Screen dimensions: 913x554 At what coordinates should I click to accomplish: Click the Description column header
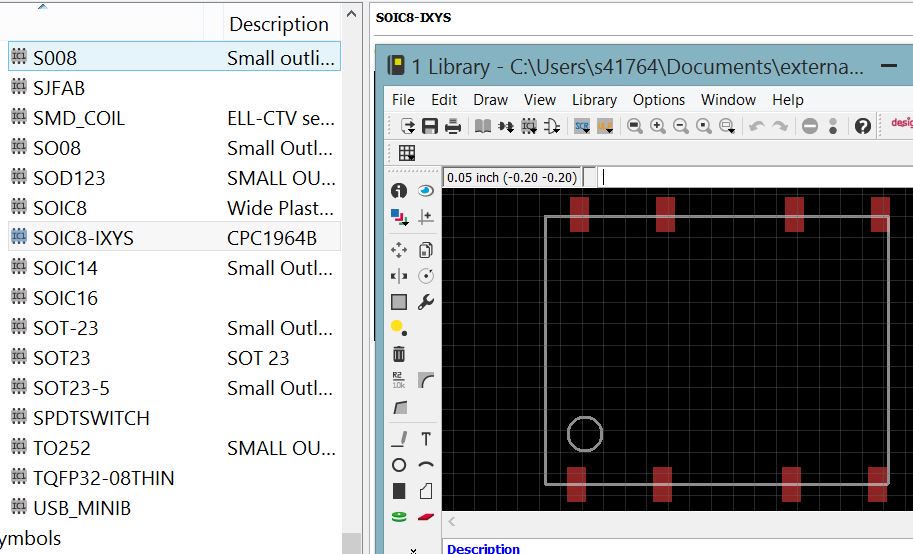click(x=279, y=24)
